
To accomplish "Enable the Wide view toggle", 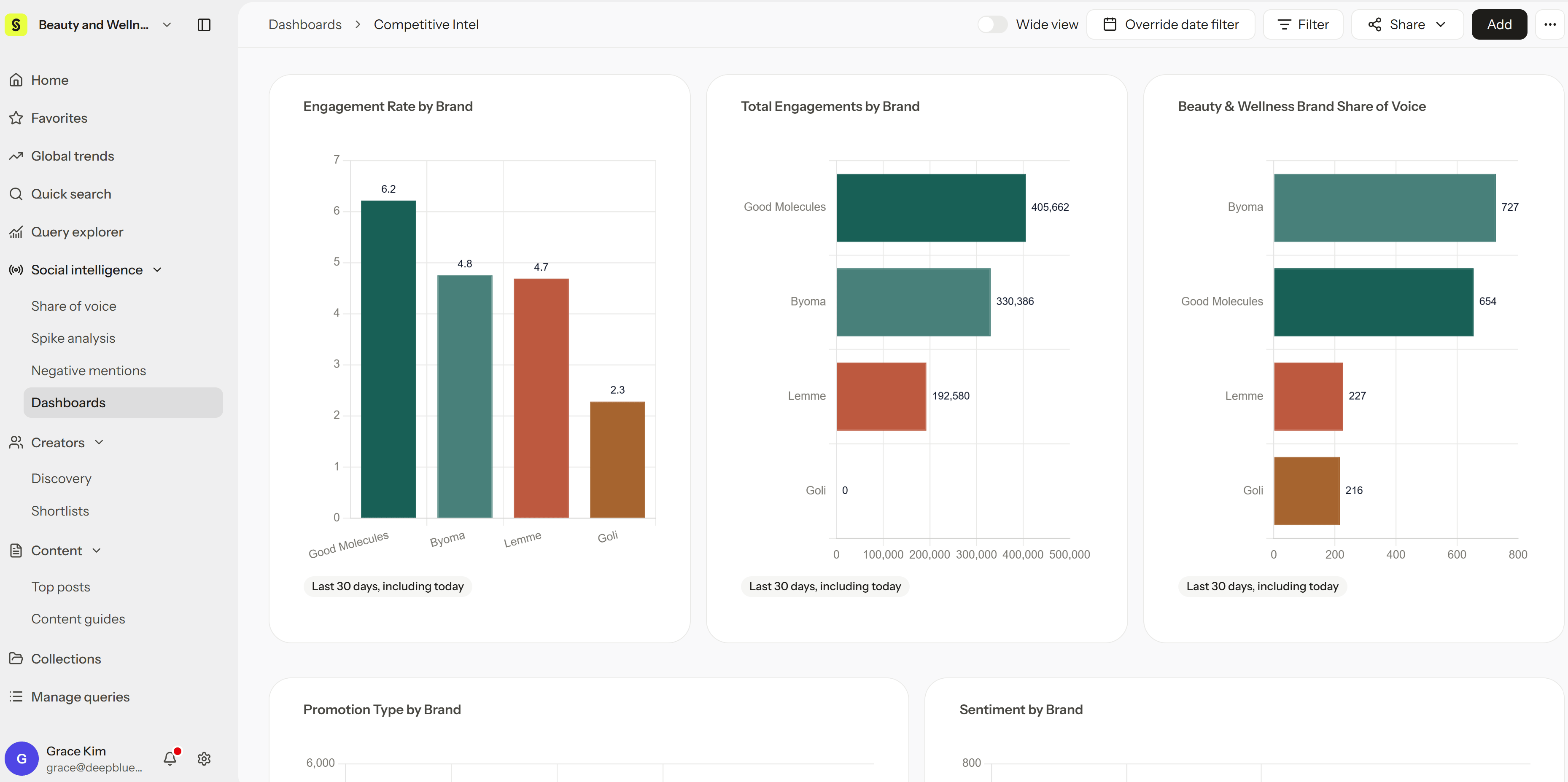I will 992,24.
